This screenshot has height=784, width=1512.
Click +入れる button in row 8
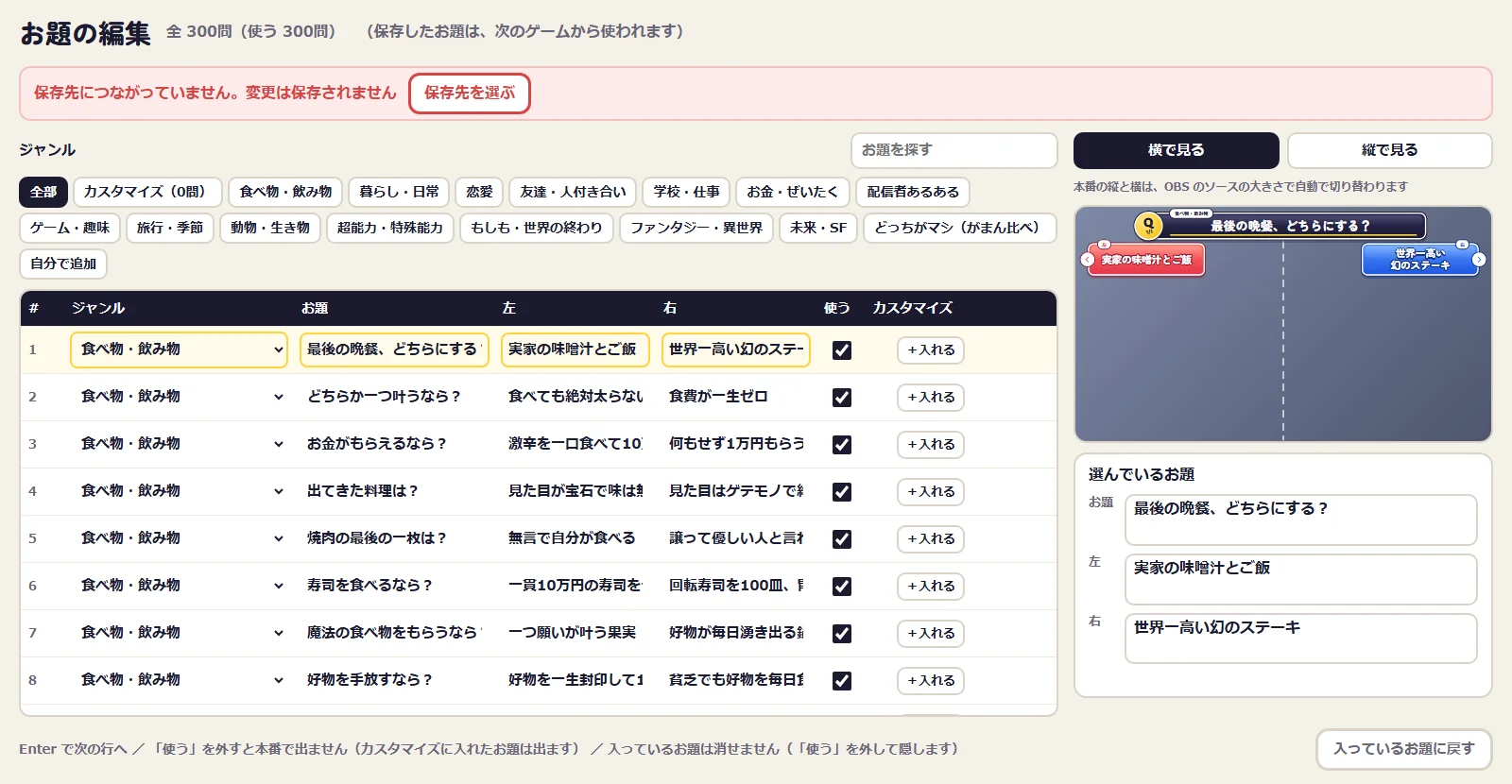point(931,680)
